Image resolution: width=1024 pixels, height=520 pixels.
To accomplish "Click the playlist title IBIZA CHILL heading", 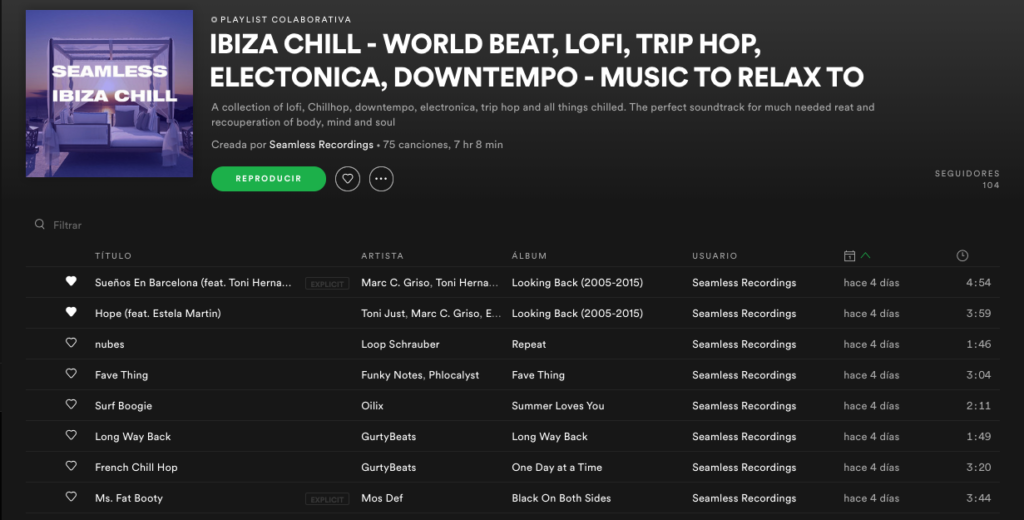I will 537,60.
